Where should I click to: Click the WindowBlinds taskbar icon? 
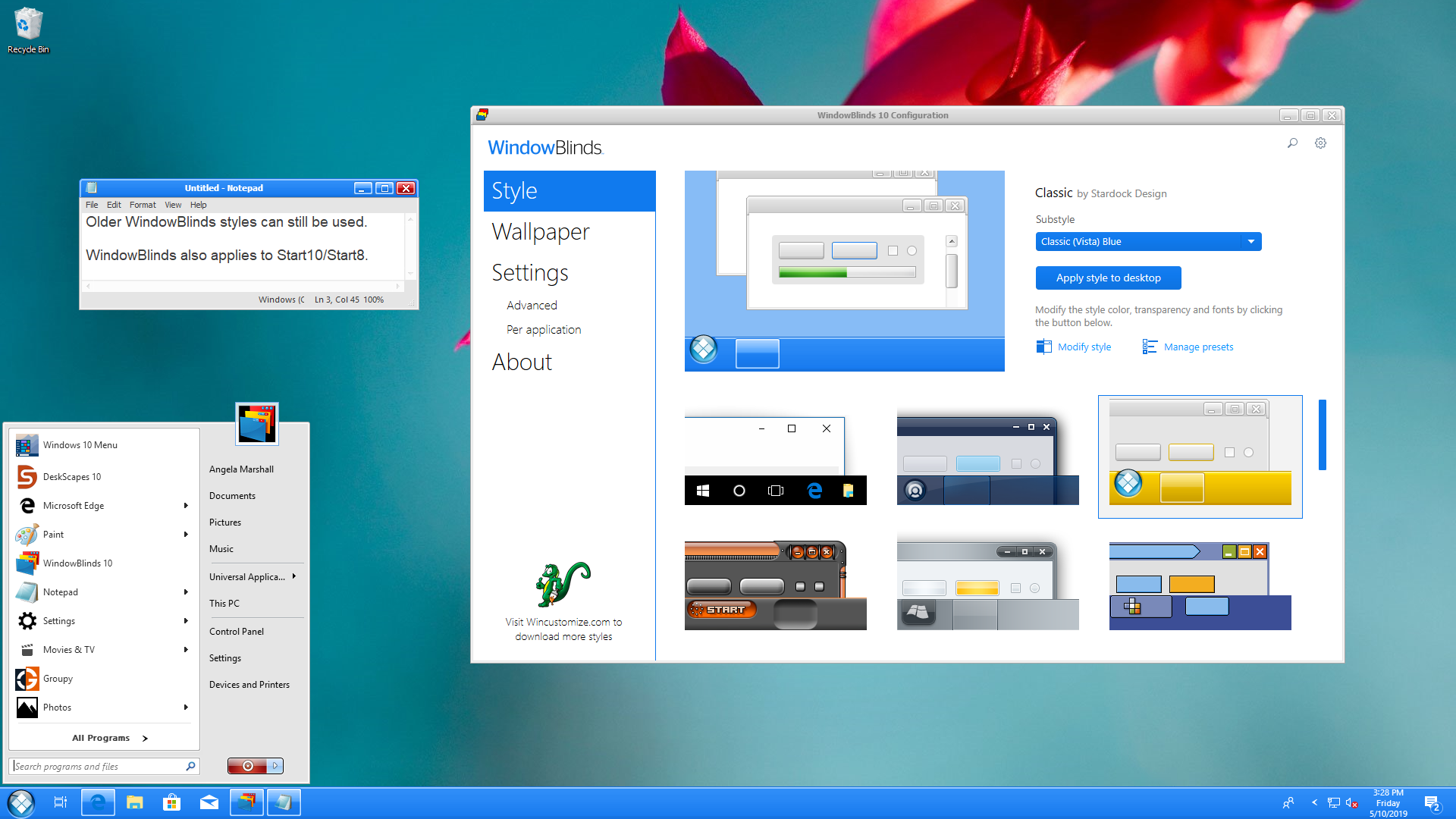tap(246, 803)
